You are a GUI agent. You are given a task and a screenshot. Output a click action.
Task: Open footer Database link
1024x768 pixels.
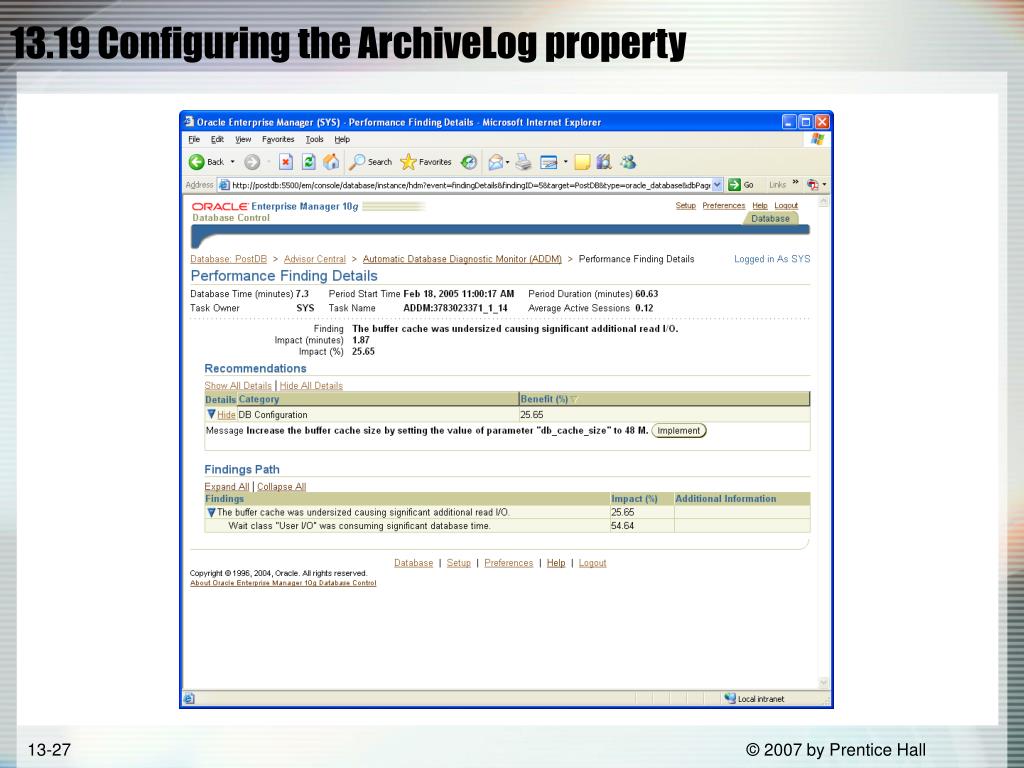click(413, 563)
